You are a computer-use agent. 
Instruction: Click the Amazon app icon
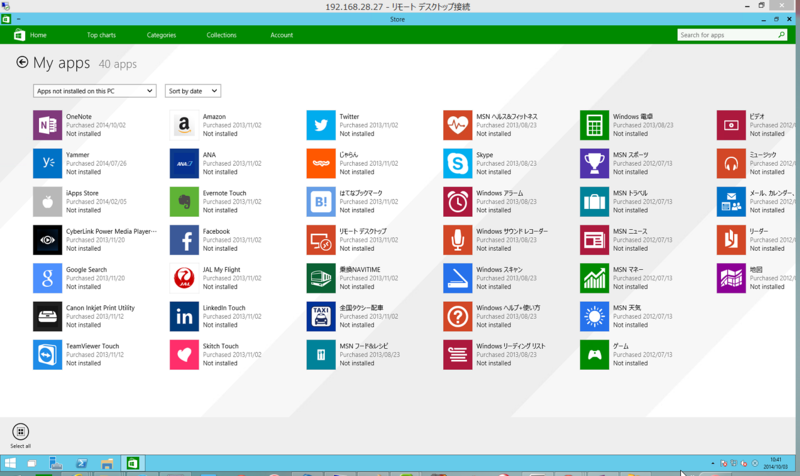coord(184,125)
